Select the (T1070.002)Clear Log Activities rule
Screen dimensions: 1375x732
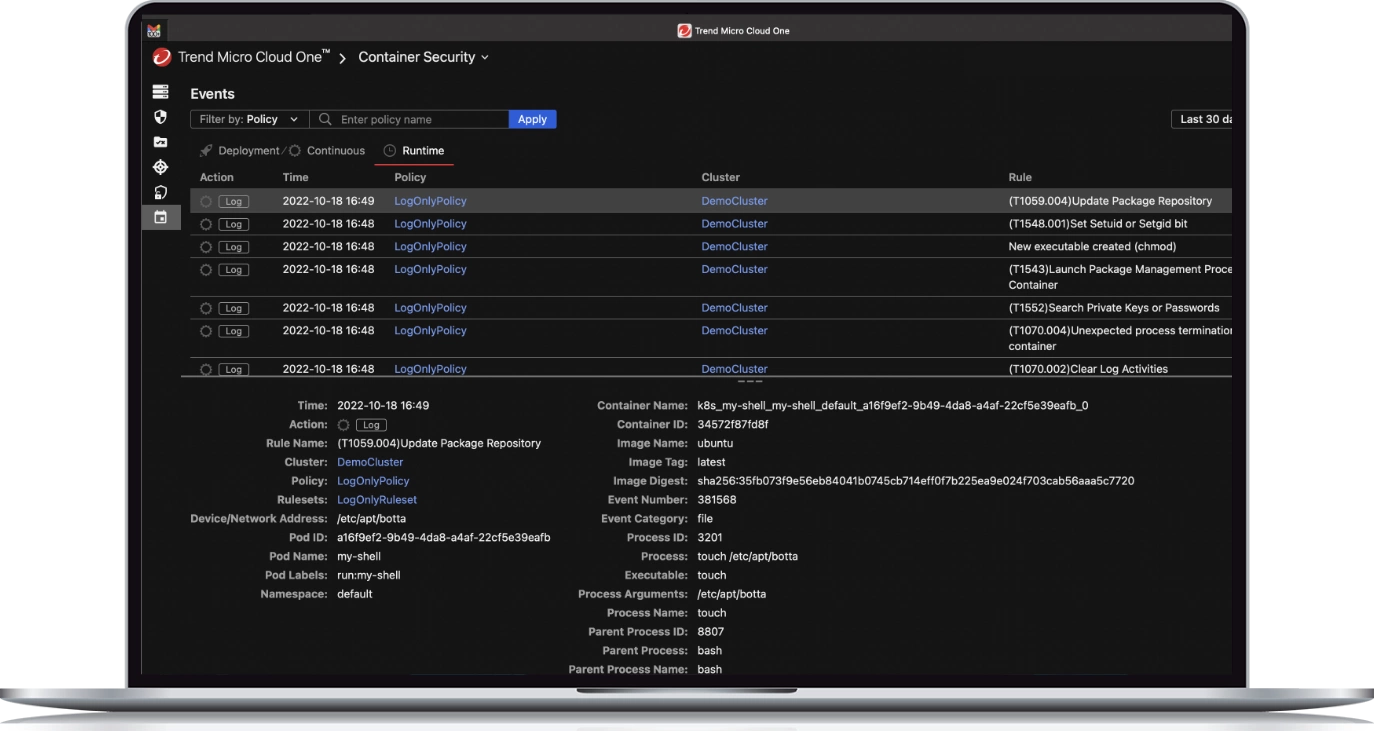(1088, 369)
